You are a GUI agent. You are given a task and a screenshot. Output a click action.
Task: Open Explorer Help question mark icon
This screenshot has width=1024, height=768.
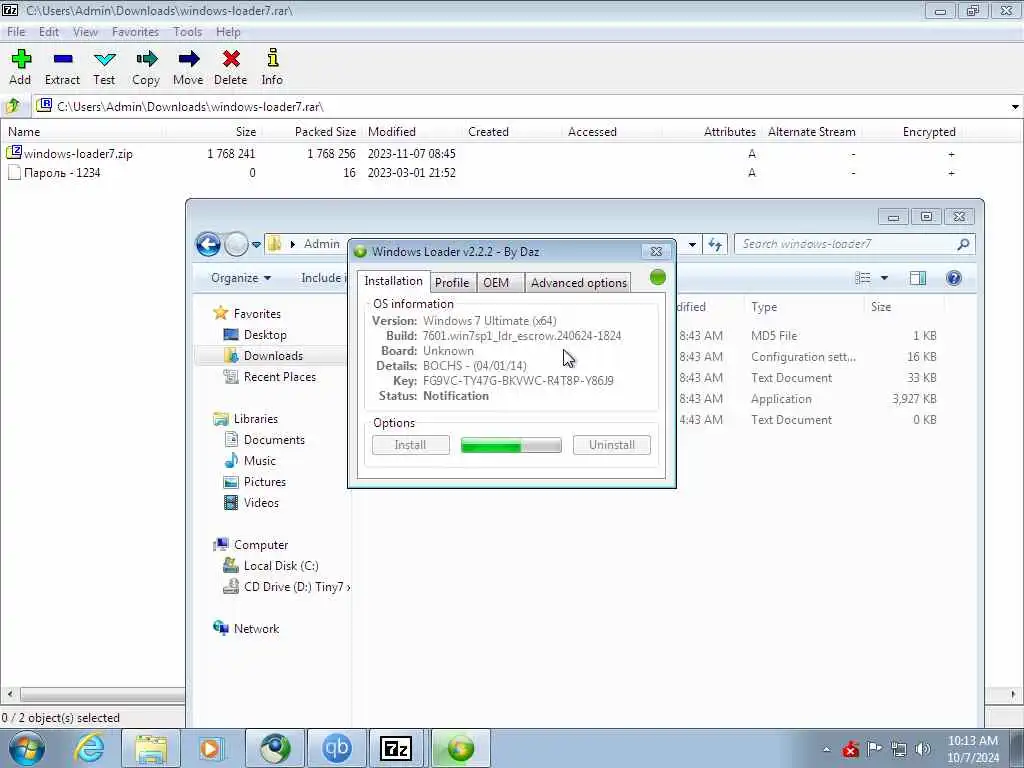953,278
